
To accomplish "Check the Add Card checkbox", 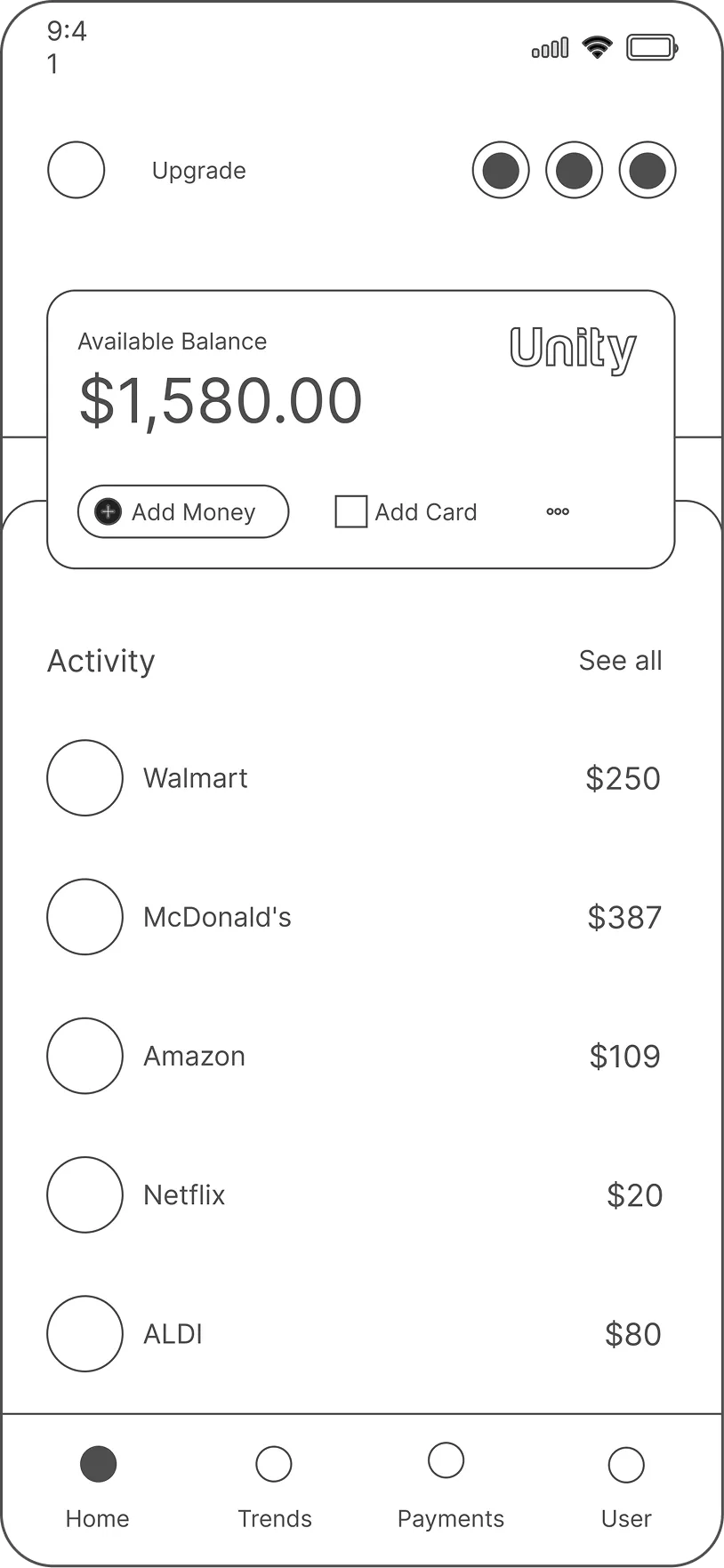I will pyautogui.click(x=350, y=511).
